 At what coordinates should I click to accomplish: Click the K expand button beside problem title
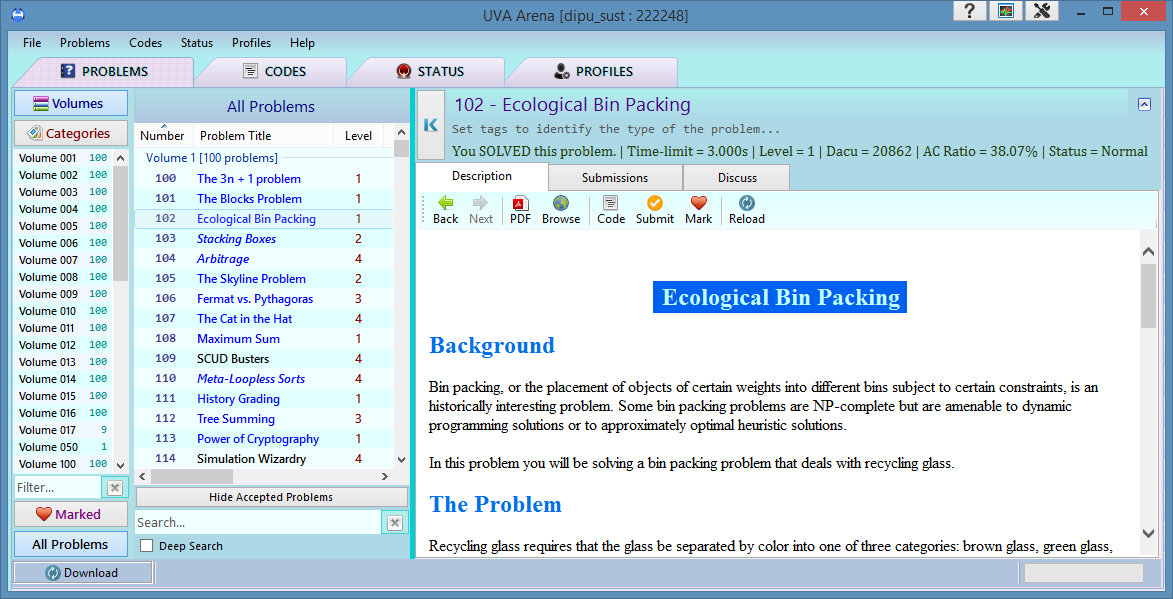pos(431,125)
